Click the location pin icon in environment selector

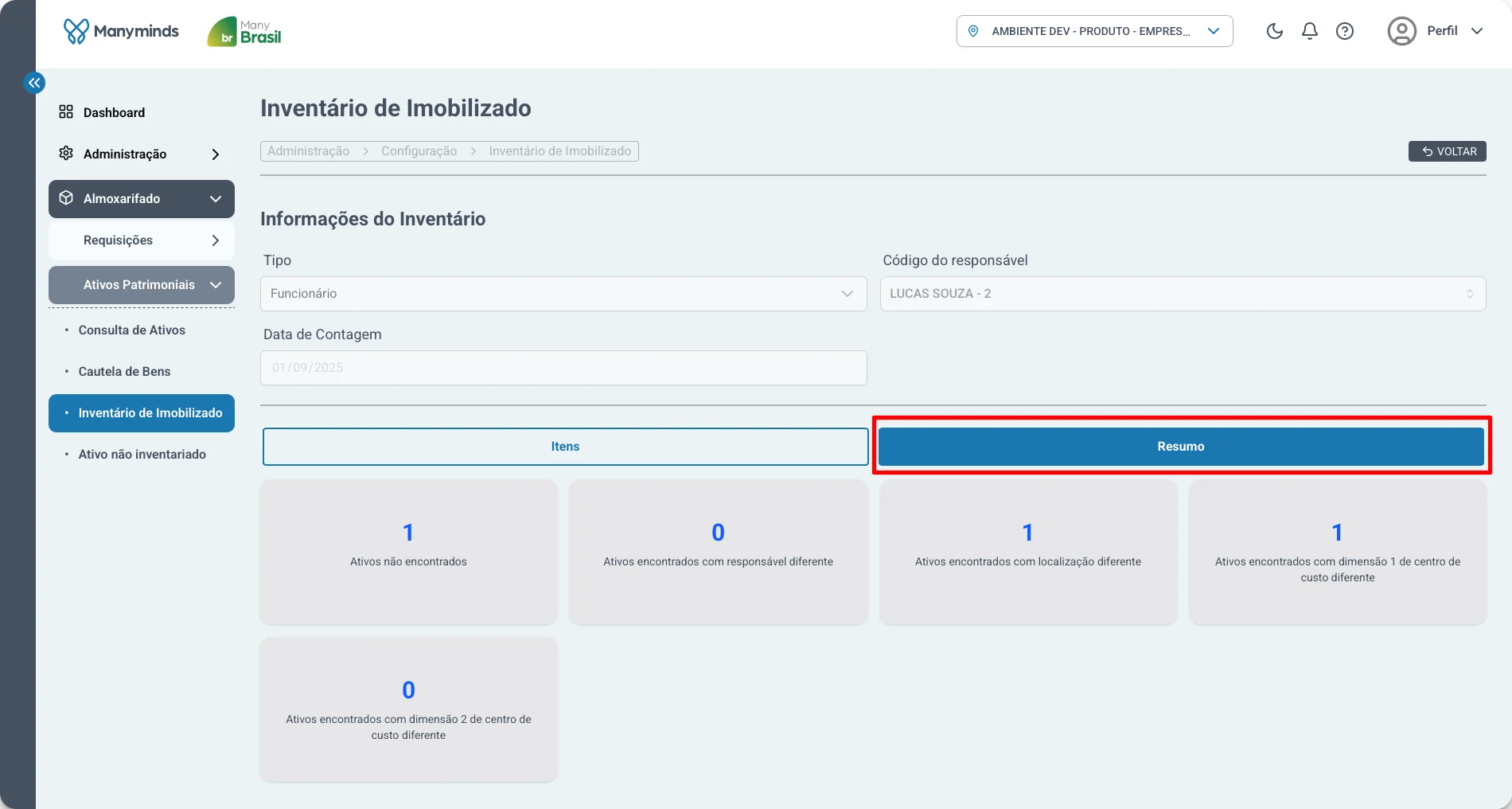[972, 31]
